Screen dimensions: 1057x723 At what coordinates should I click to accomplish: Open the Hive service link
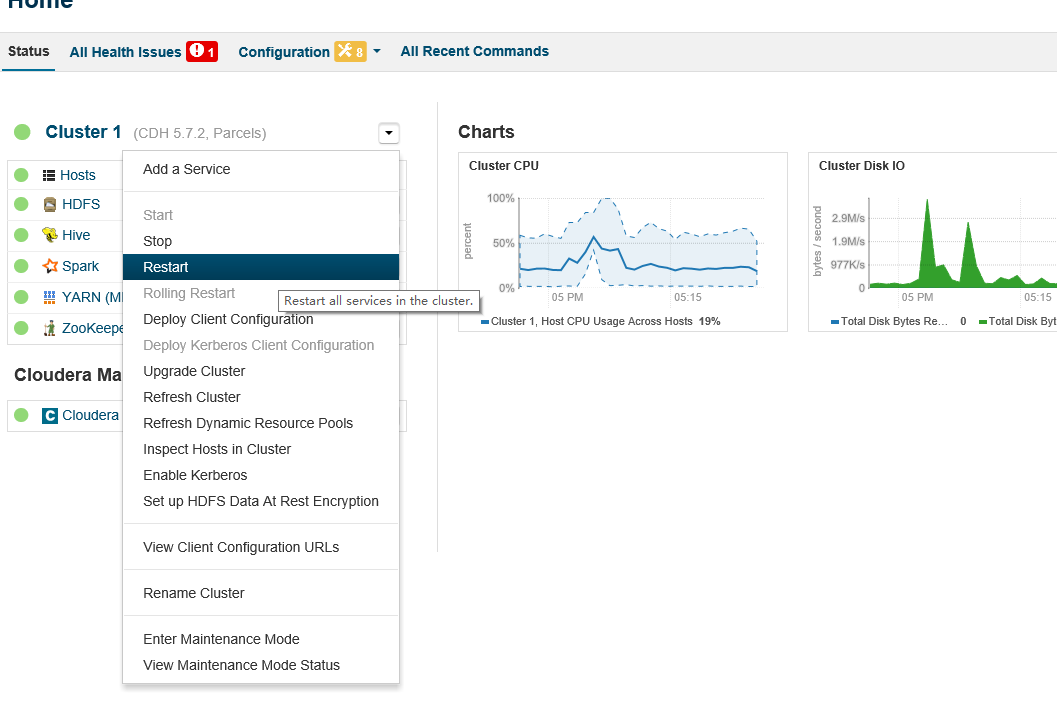coord(76,235)
